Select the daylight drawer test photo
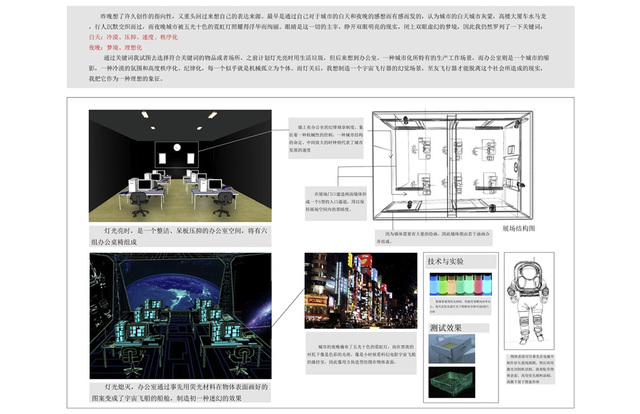The height and width of the screenshot is (414, 640). tap(452, 349)
